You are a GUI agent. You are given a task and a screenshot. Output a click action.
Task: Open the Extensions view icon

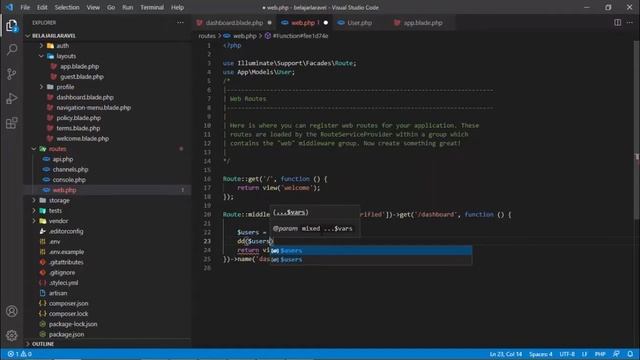point(11,123)
